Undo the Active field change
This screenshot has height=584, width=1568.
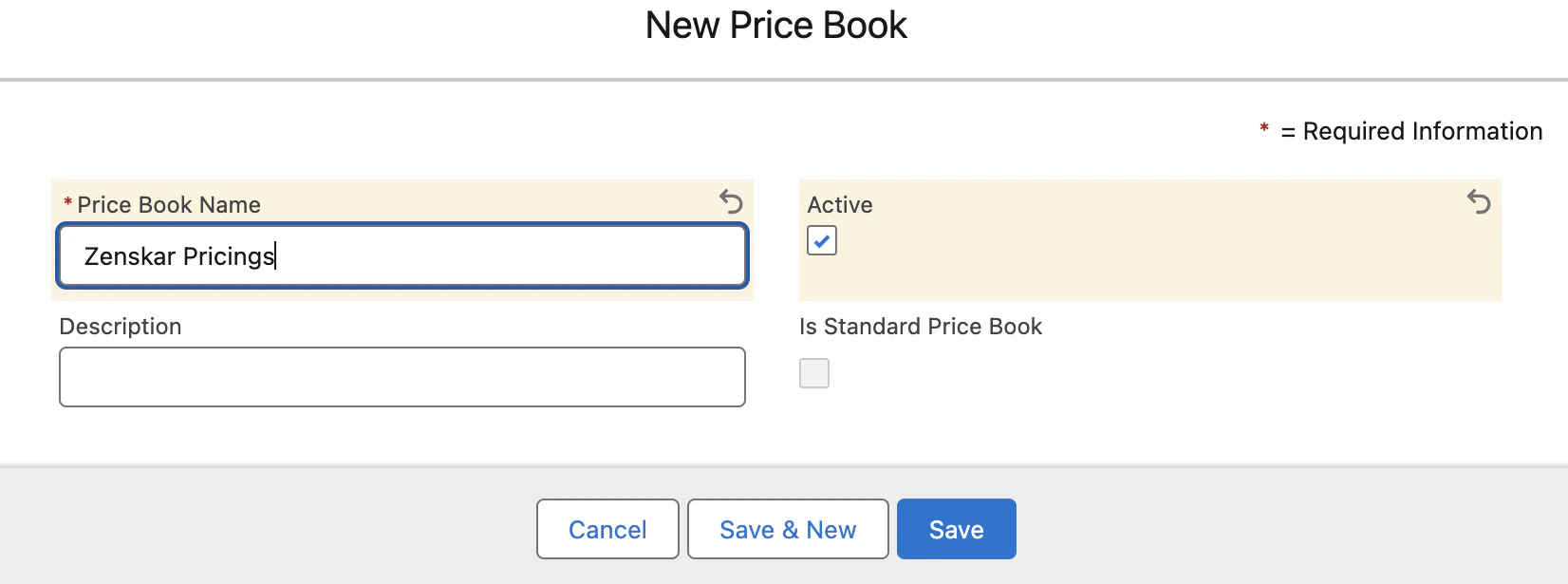1479,201
